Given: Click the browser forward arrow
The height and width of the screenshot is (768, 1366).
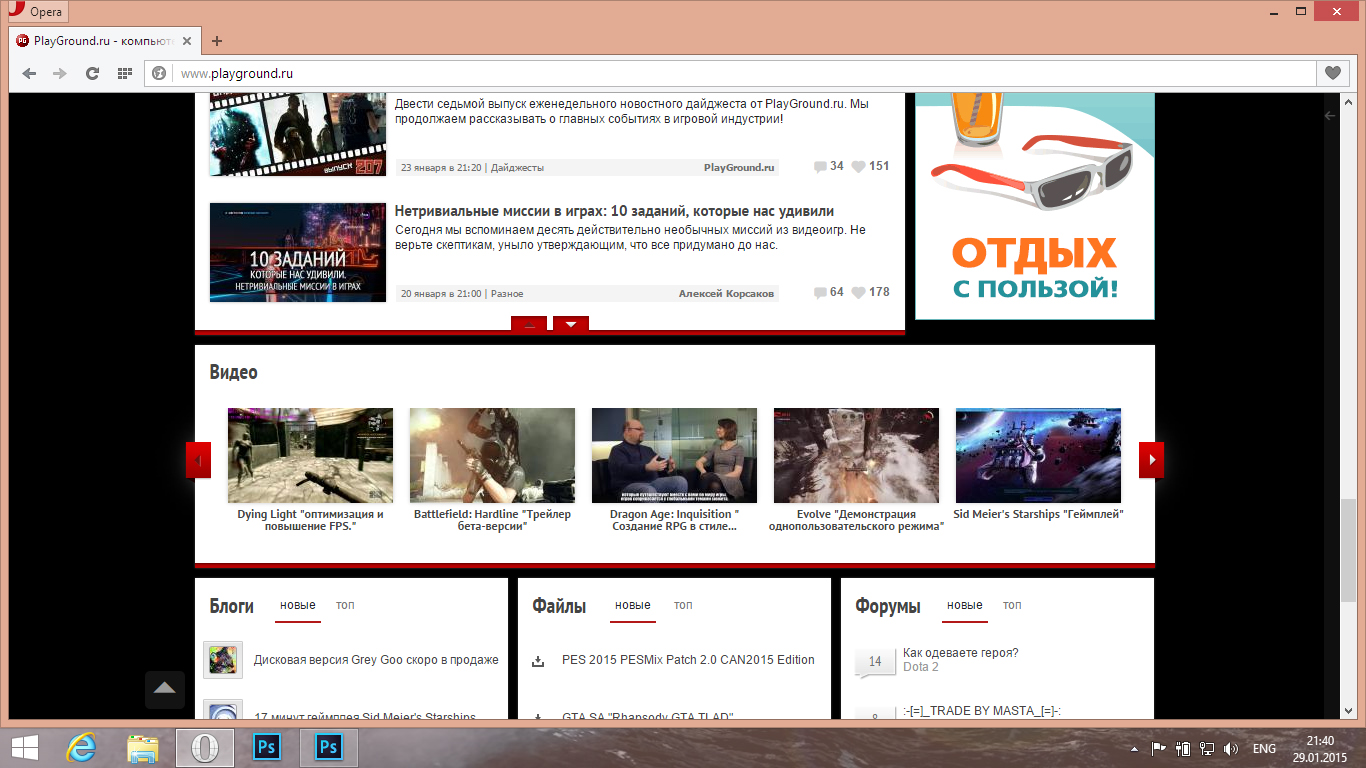Looking at the screenshot, I should click(x=60, y=73).
